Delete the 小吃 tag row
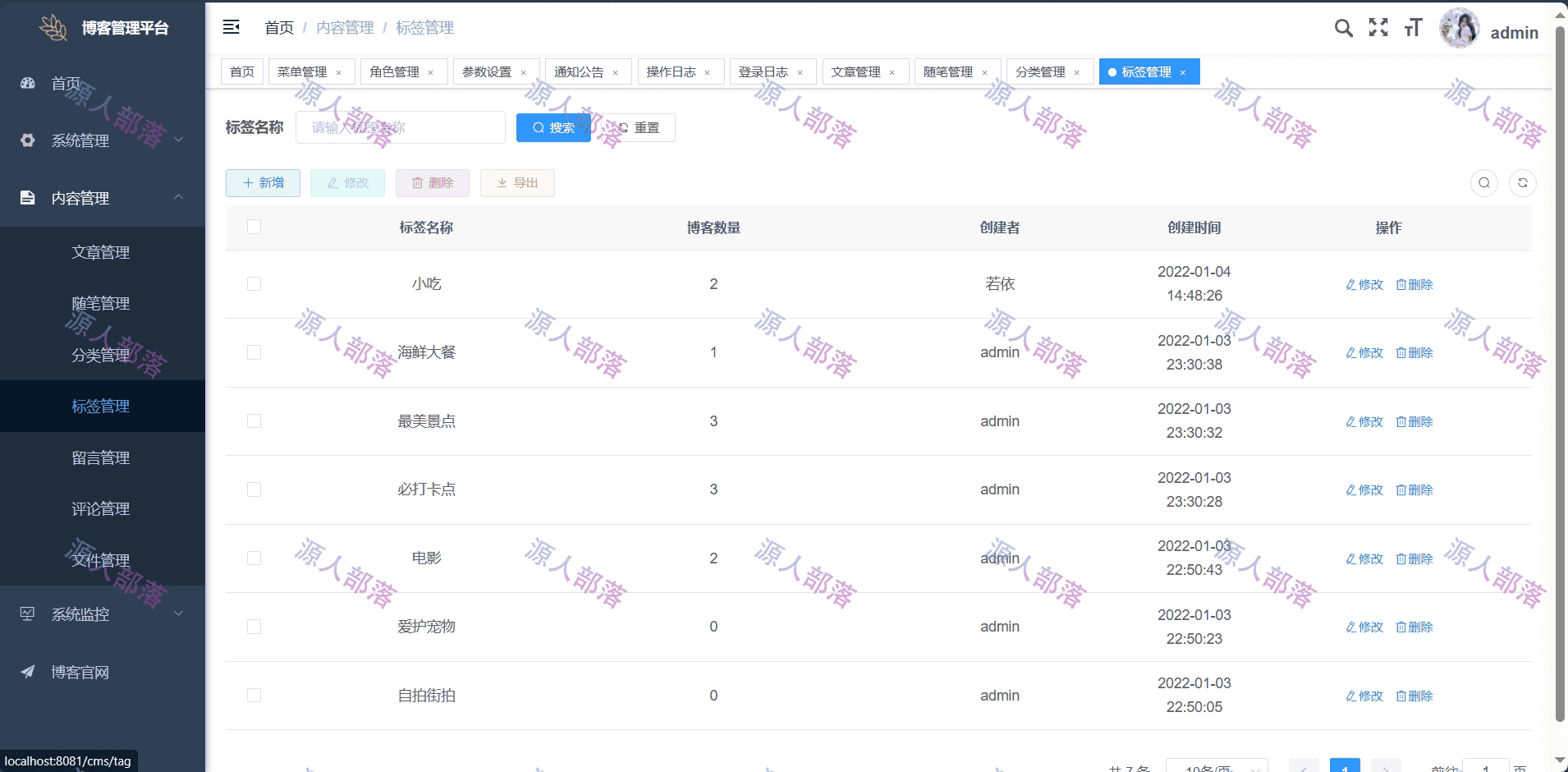 point(1414,284)
